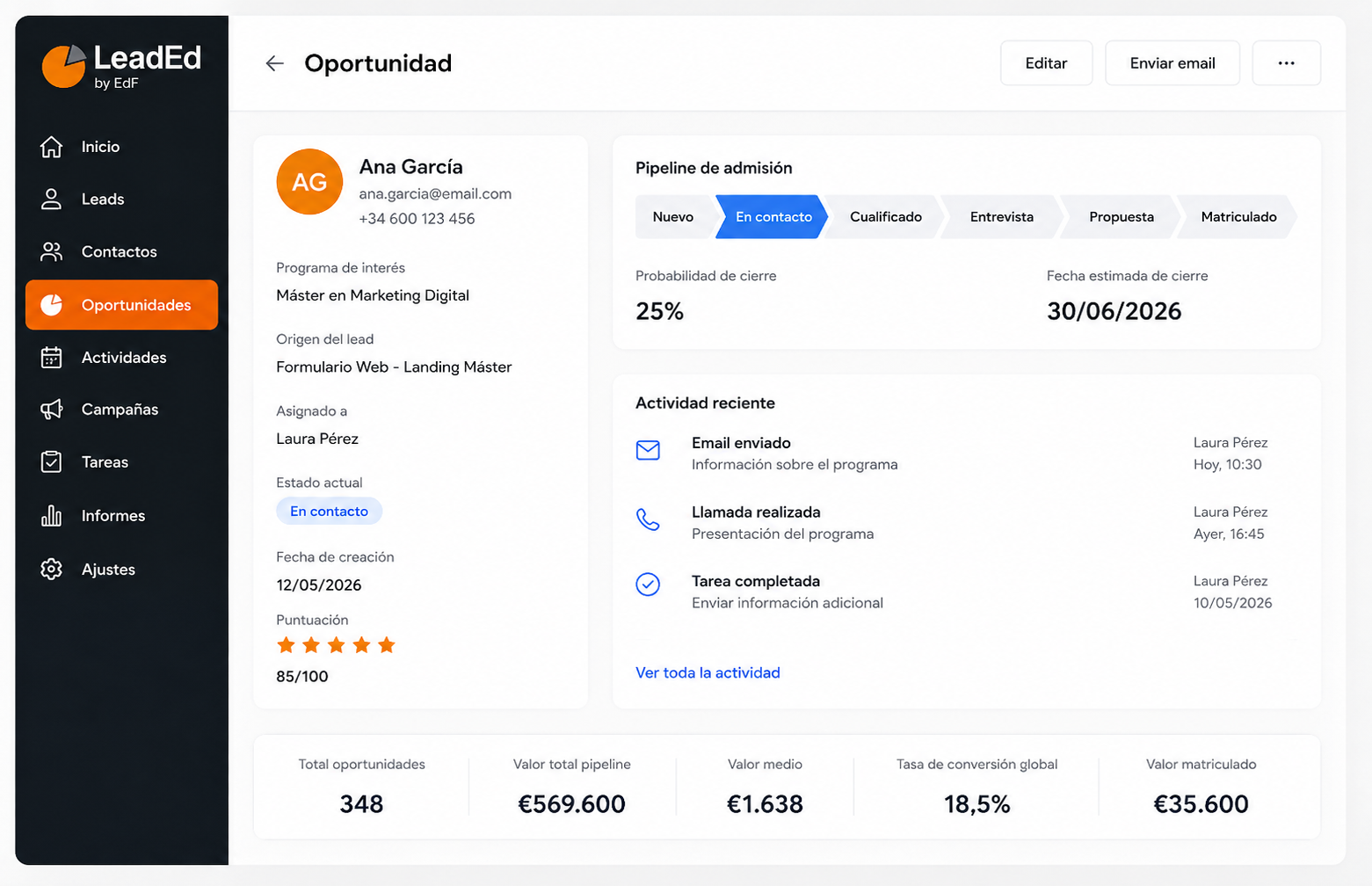Select the Entrevista pipeline stage
1372x886 pixels.
[1001, 217]
